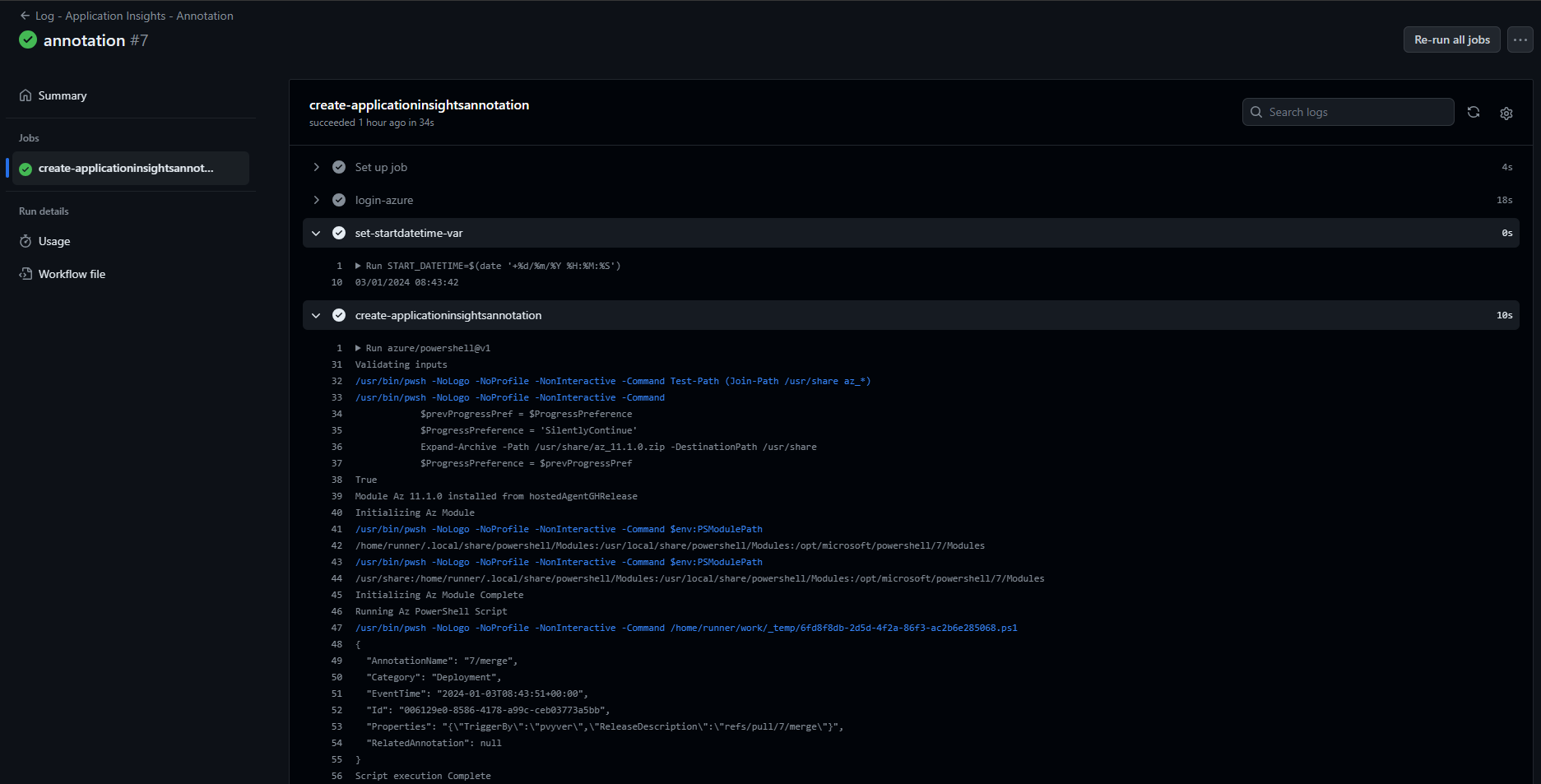This screenshot has height=784, width=1541.
Task: Open the Workflow file page
Action: click(x=72, y=274)
